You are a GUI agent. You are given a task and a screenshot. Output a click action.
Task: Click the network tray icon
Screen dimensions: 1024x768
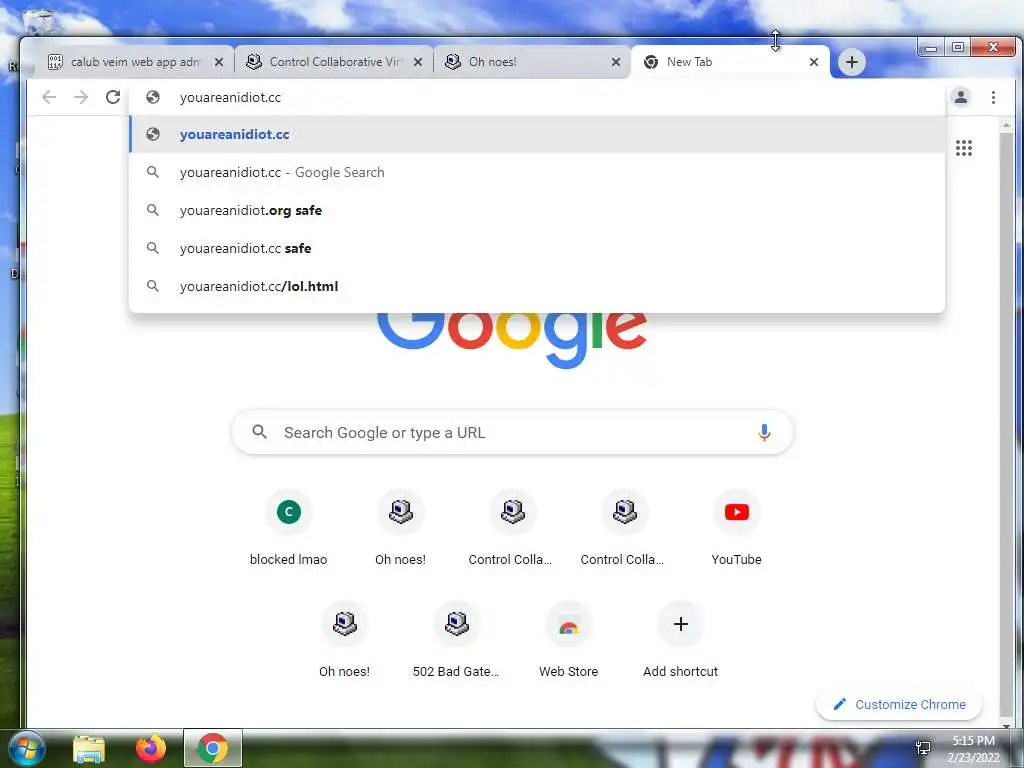pos(923,748)
